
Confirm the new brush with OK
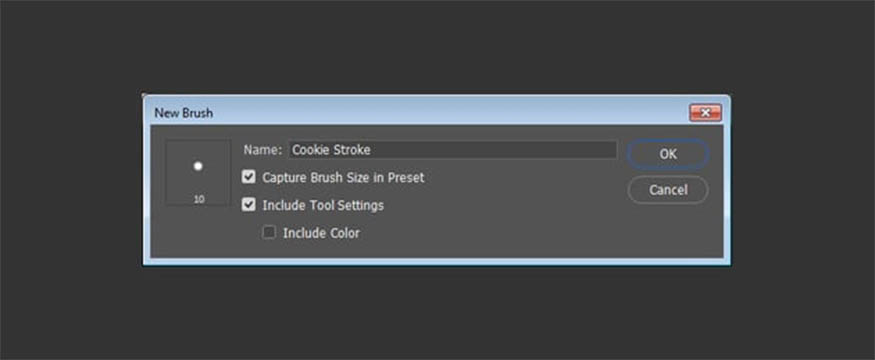point(668,154)
